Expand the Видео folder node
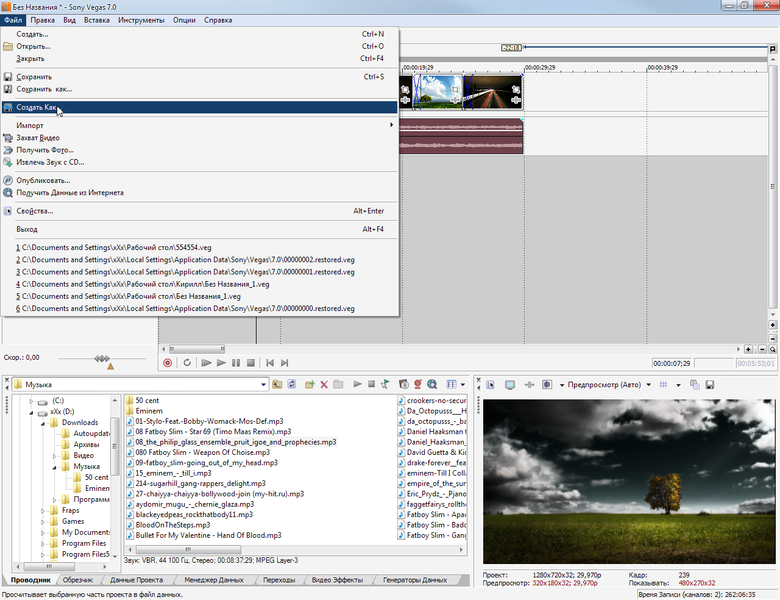The width and height of the screenshot is (780, 600). pos(54,456)
